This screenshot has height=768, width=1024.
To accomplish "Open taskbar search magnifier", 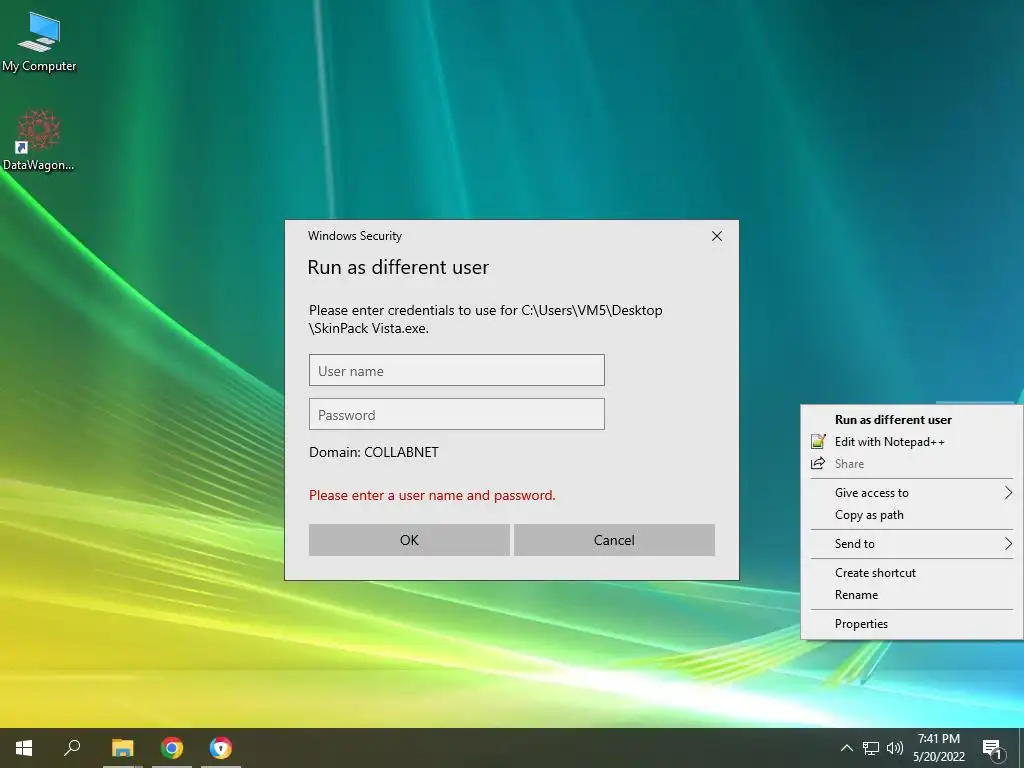I will (72, 748).
